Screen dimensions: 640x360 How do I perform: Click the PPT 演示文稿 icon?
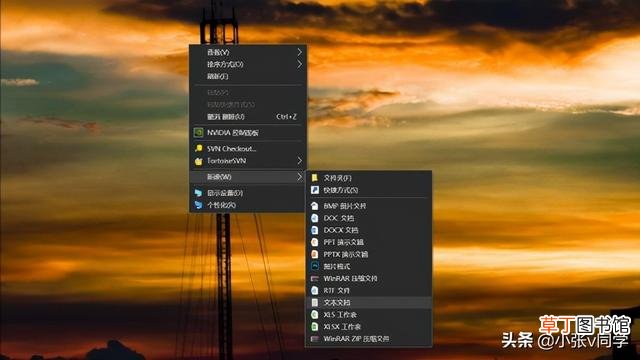point(315,242)
